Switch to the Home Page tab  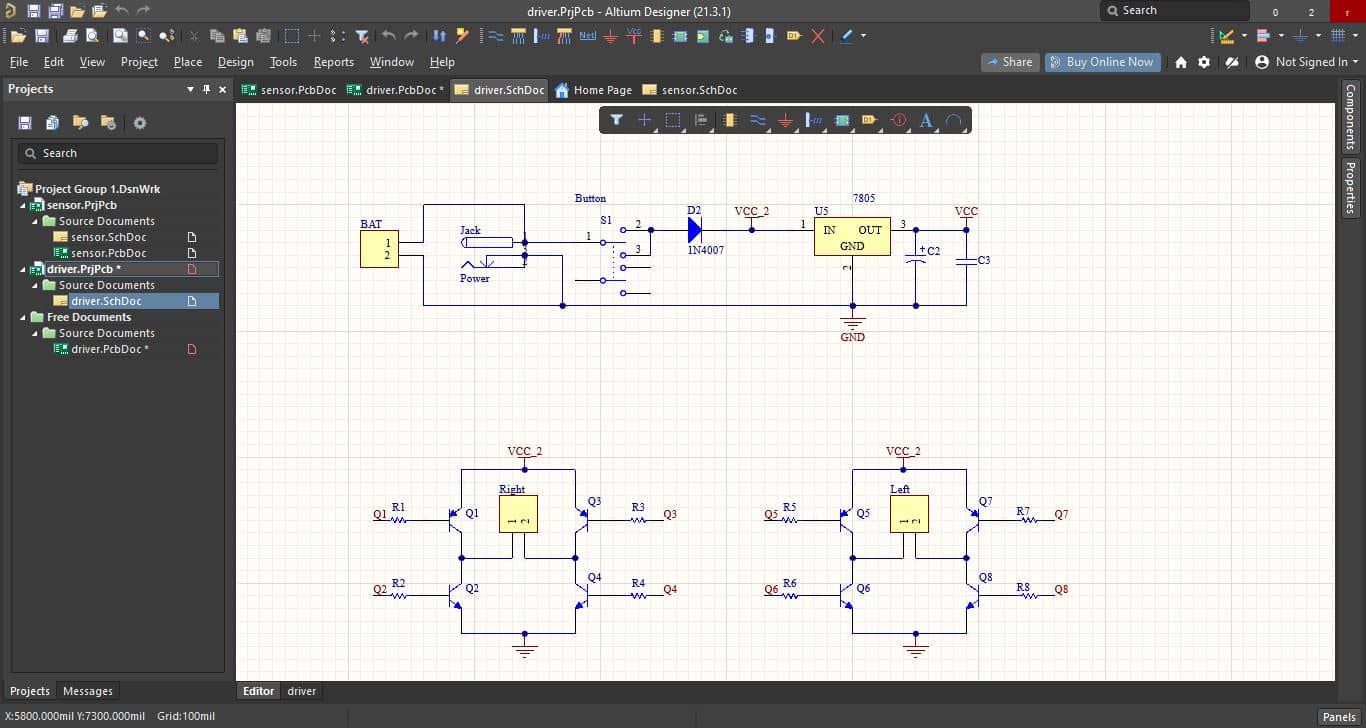point(594,90)
